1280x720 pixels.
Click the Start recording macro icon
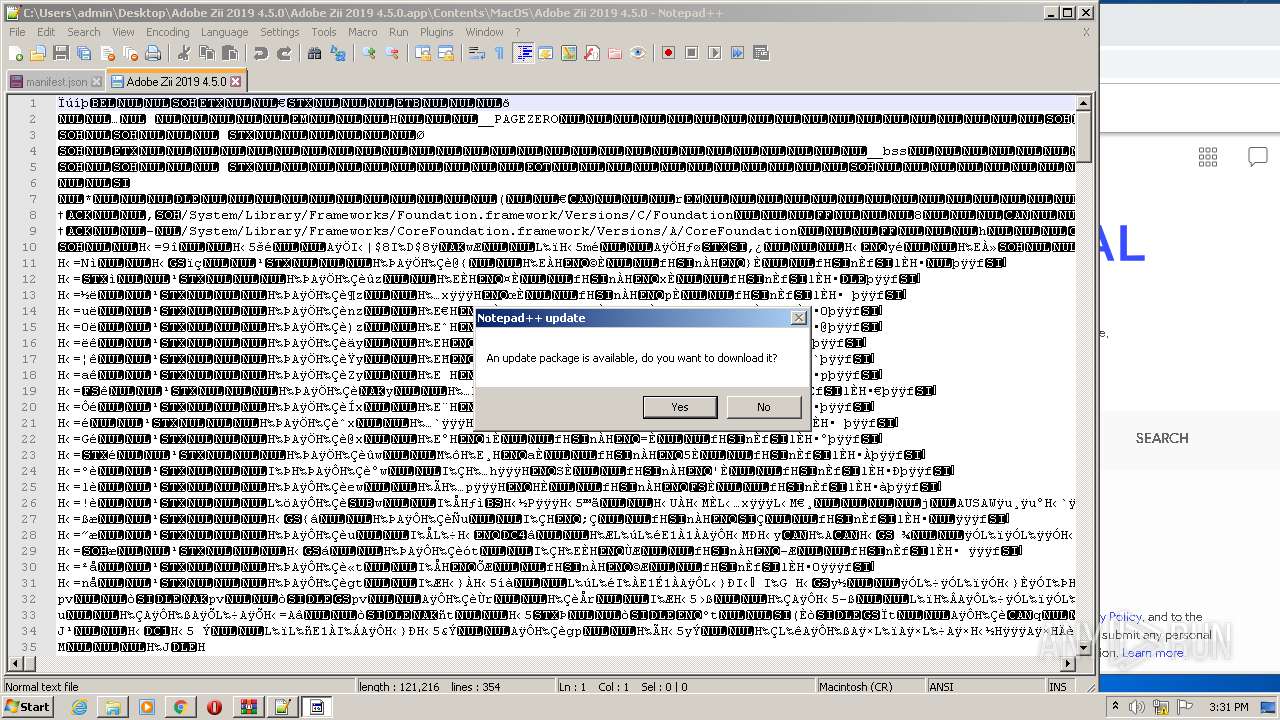click(x=668, y=53)
